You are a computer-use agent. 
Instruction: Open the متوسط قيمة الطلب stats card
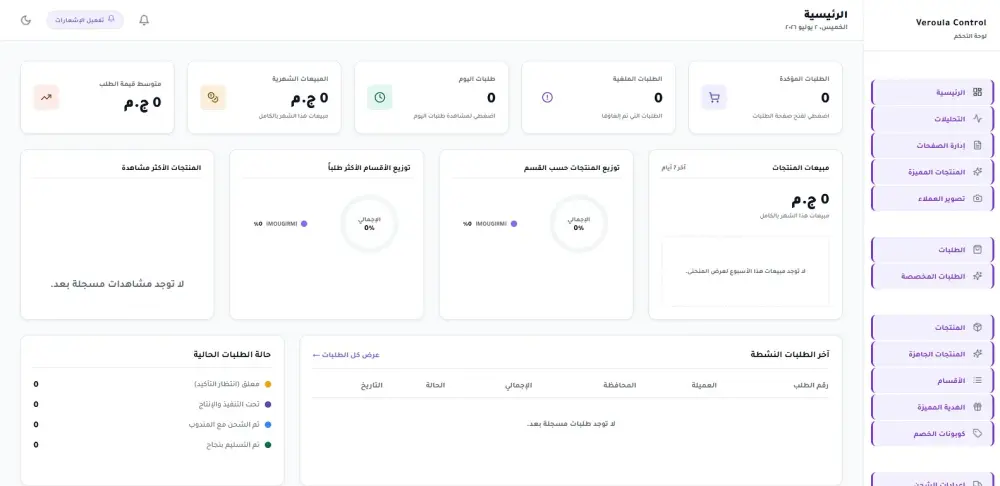pos(97,98)
